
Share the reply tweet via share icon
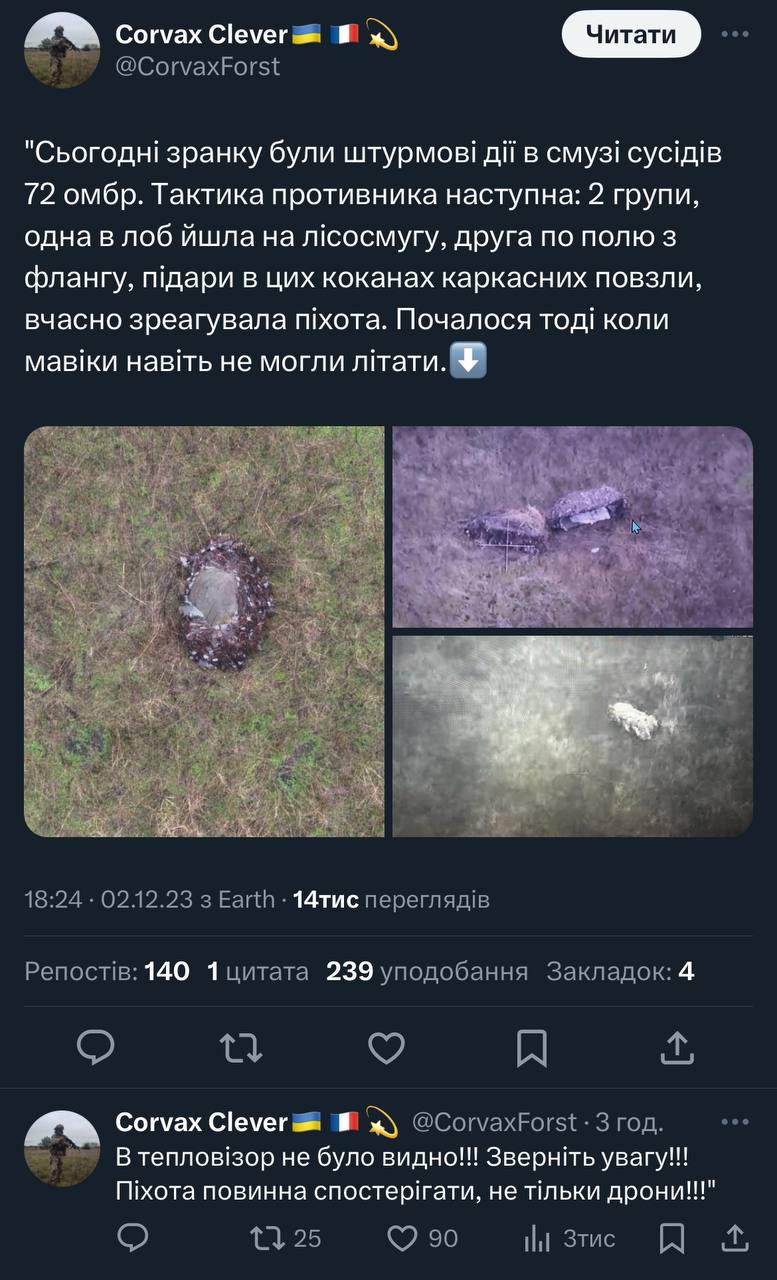pyautogui.click(x=735, y=1239)
